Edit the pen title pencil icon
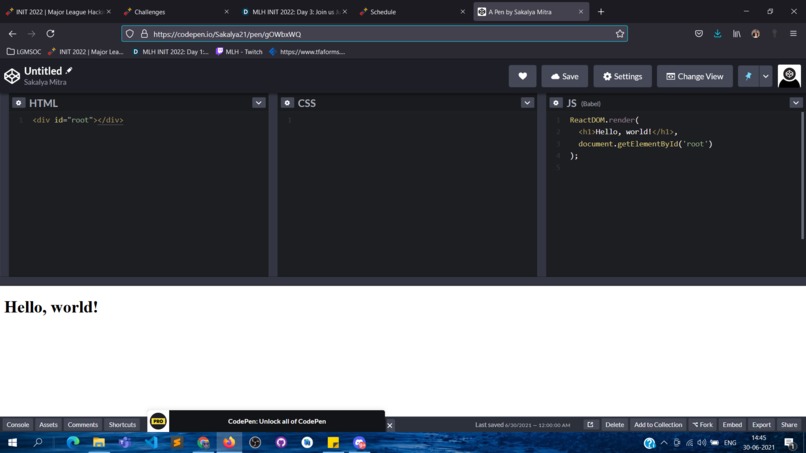 tap(69, 70)
